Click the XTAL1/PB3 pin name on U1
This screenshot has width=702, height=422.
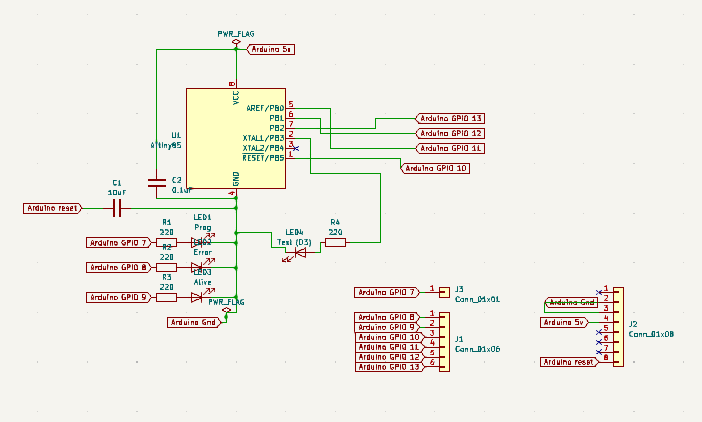[263, 138]
